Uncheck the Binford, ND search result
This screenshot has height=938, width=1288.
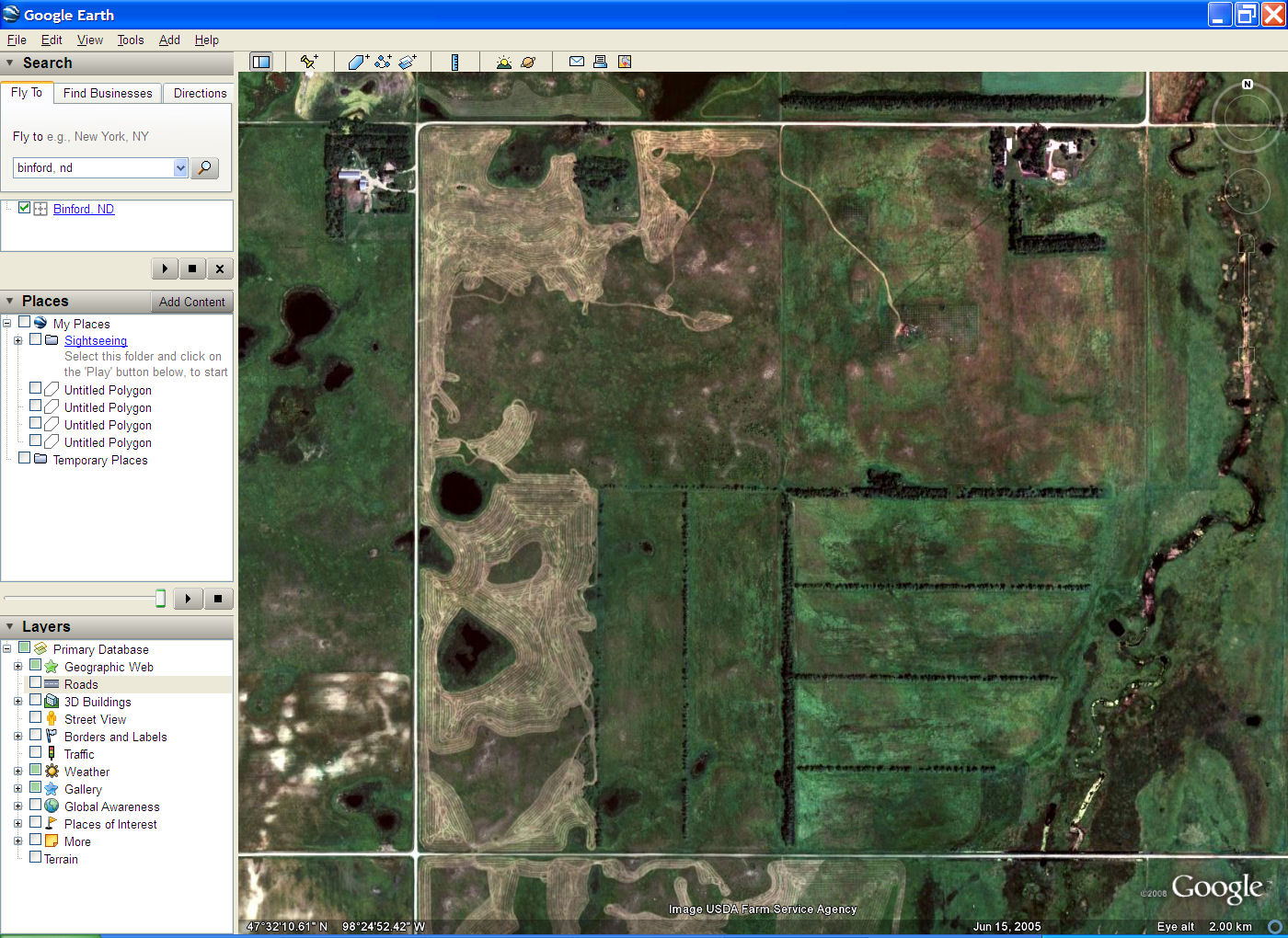[25, 208]
